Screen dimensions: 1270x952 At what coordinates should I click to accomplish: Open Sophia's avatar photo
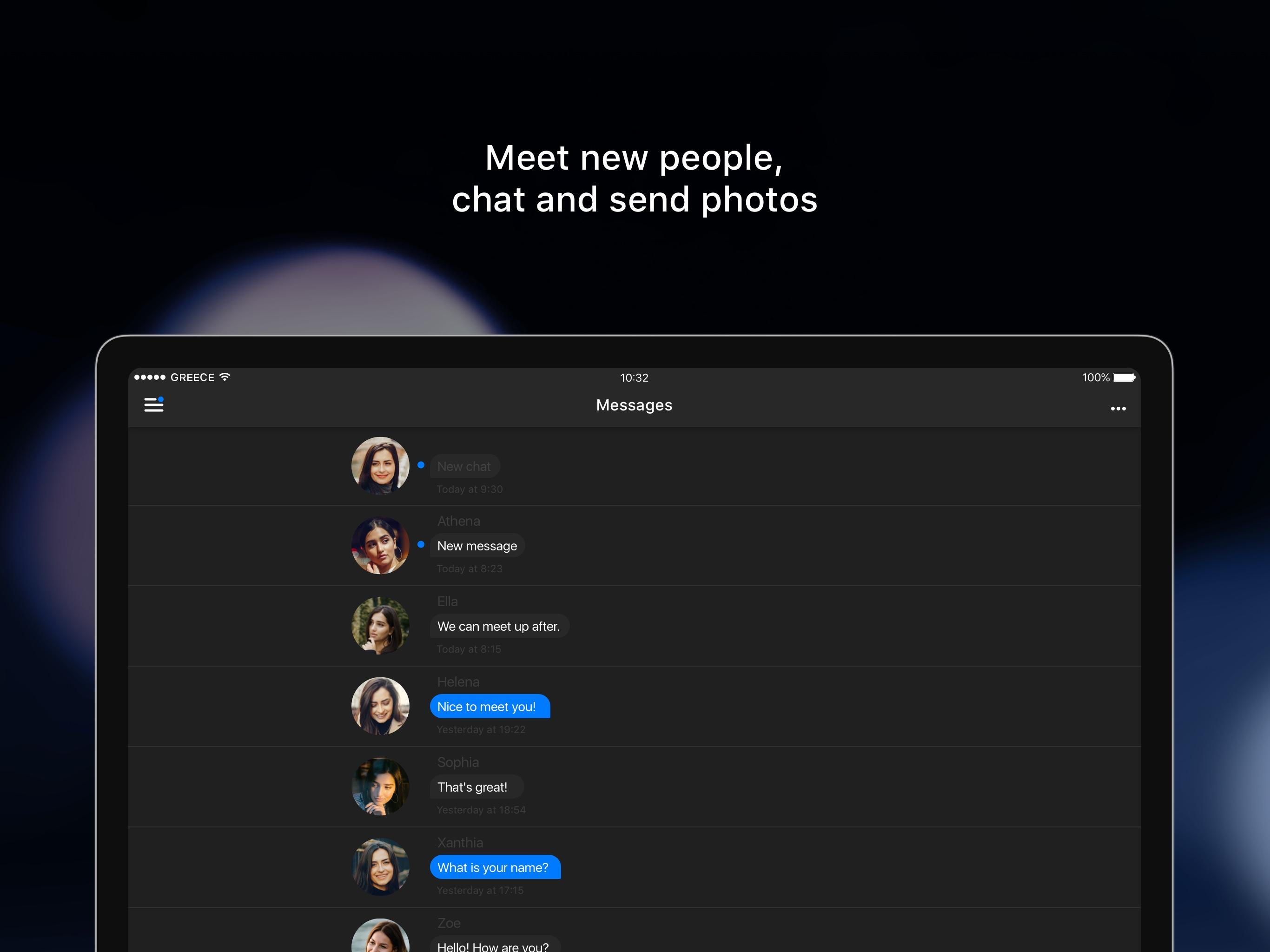[380, 787]
